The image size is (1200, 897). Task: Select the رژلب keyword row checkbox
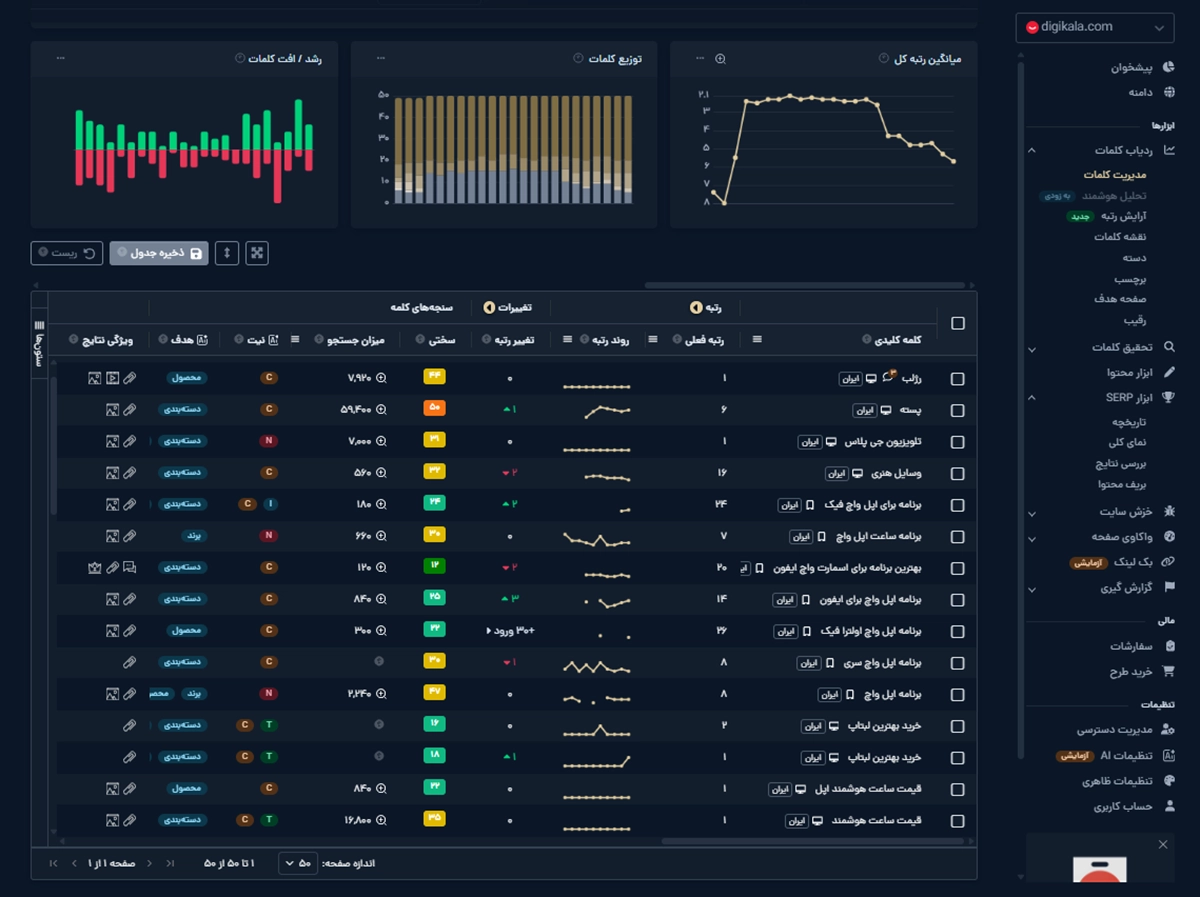pos(958,379)
